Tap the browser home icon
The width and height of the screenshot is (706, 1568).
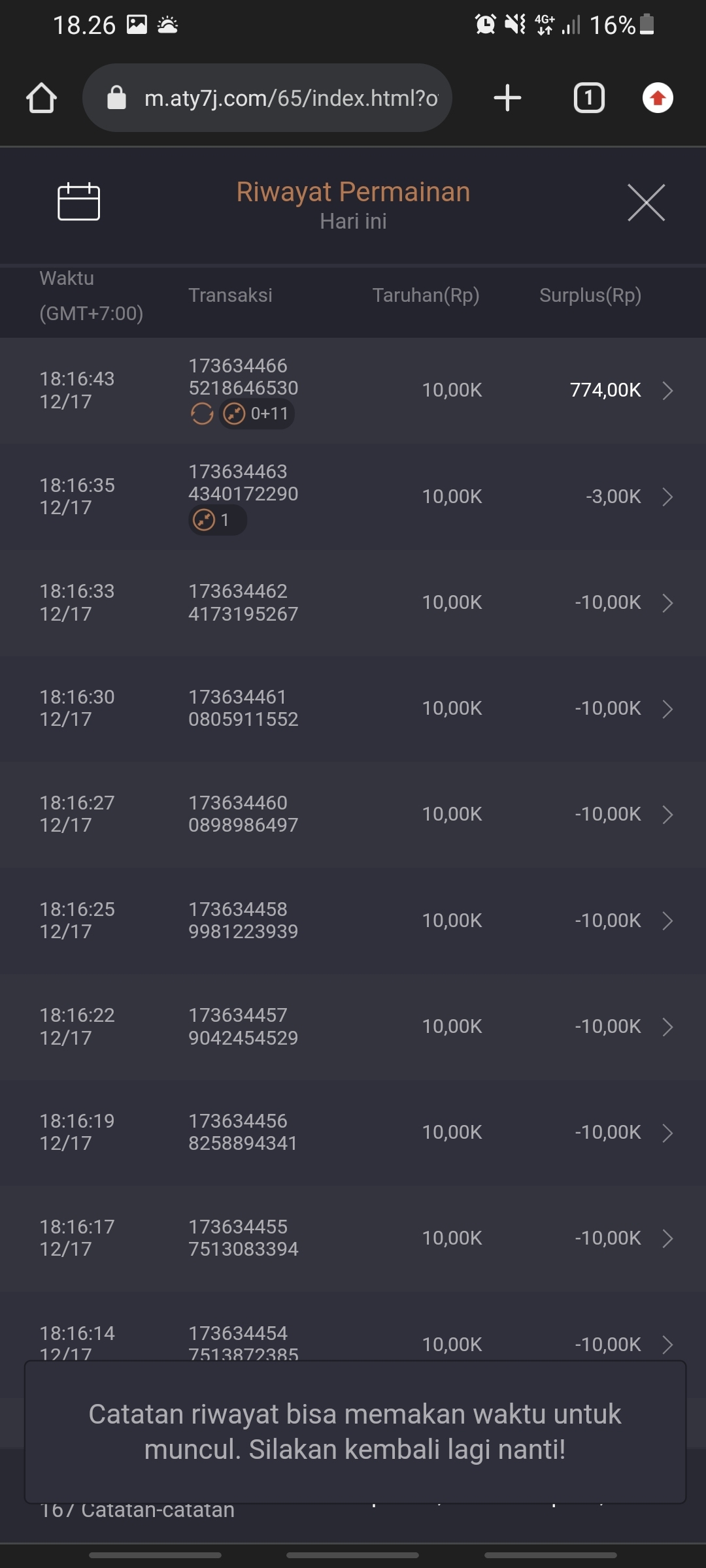41,99
